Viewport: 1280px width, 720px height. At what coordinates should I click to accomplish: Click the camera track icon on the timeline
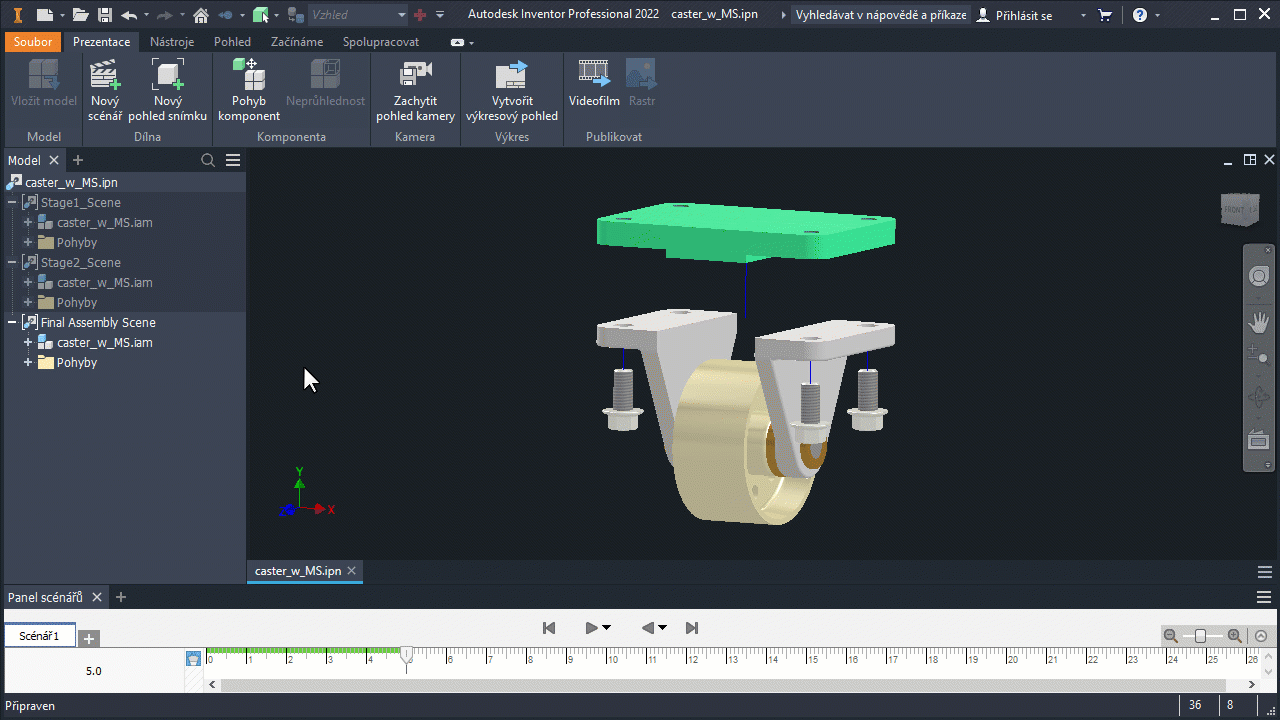193,658
